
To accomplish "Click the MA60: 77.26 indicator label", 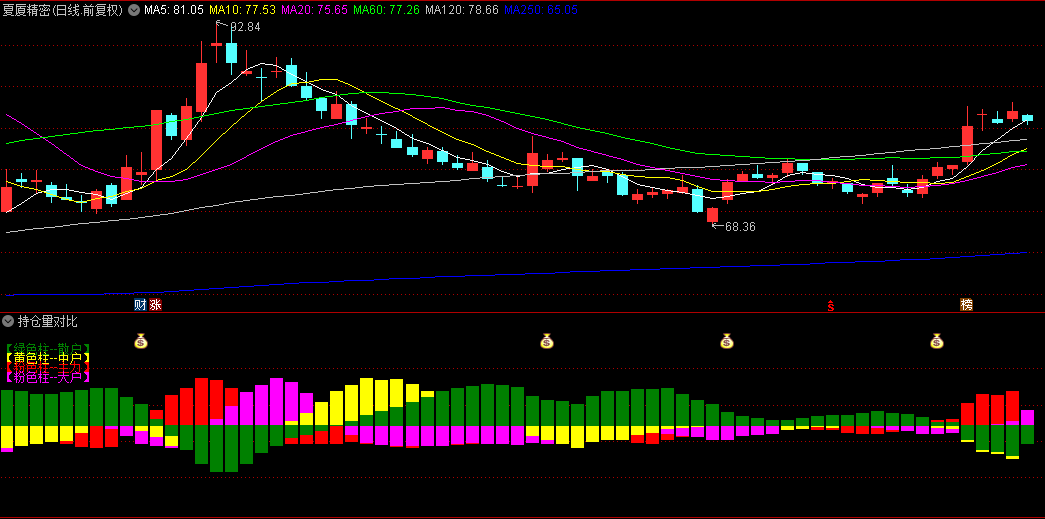I will coord(387,10).
